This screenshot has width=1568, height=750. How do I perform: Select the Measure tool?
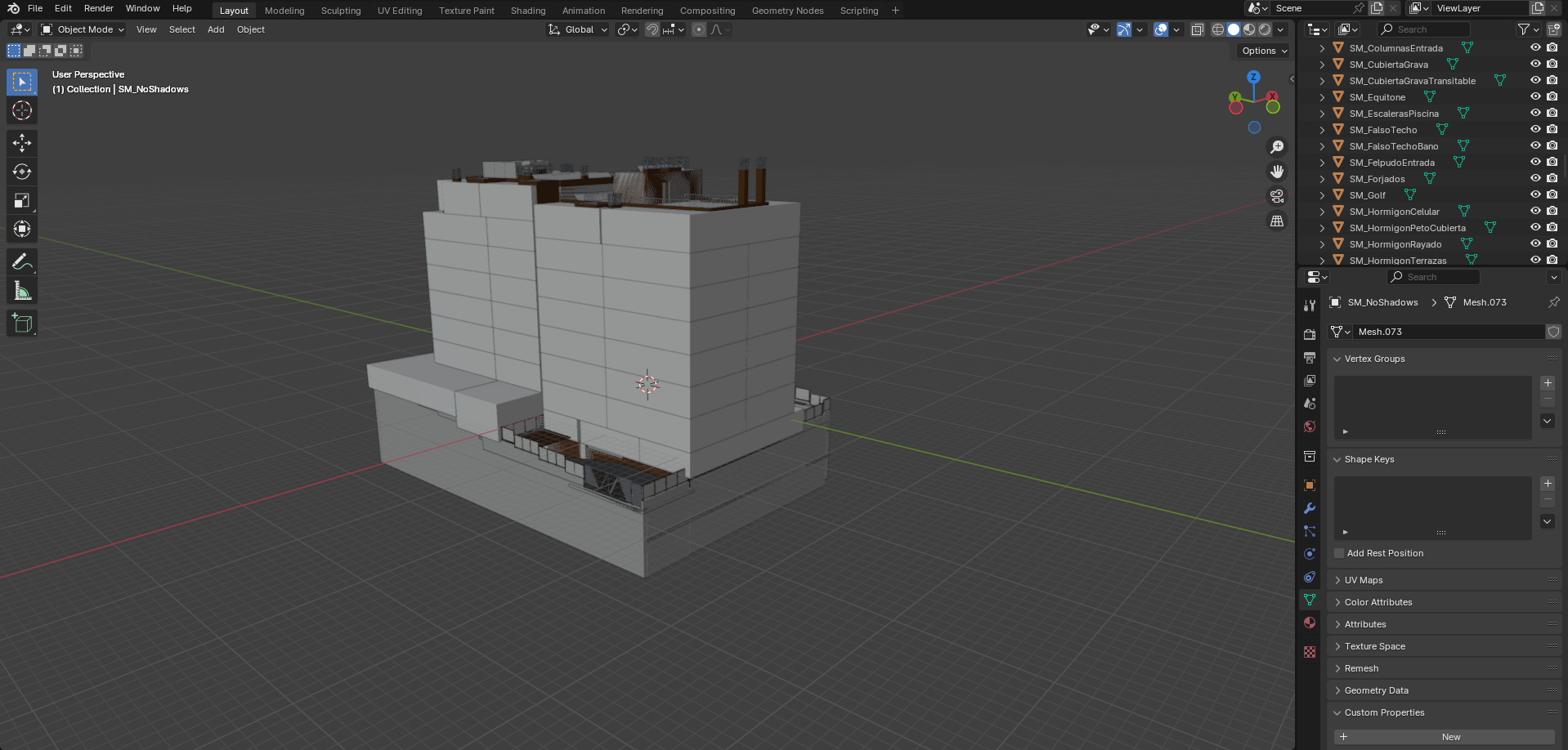tap(22, 291)
